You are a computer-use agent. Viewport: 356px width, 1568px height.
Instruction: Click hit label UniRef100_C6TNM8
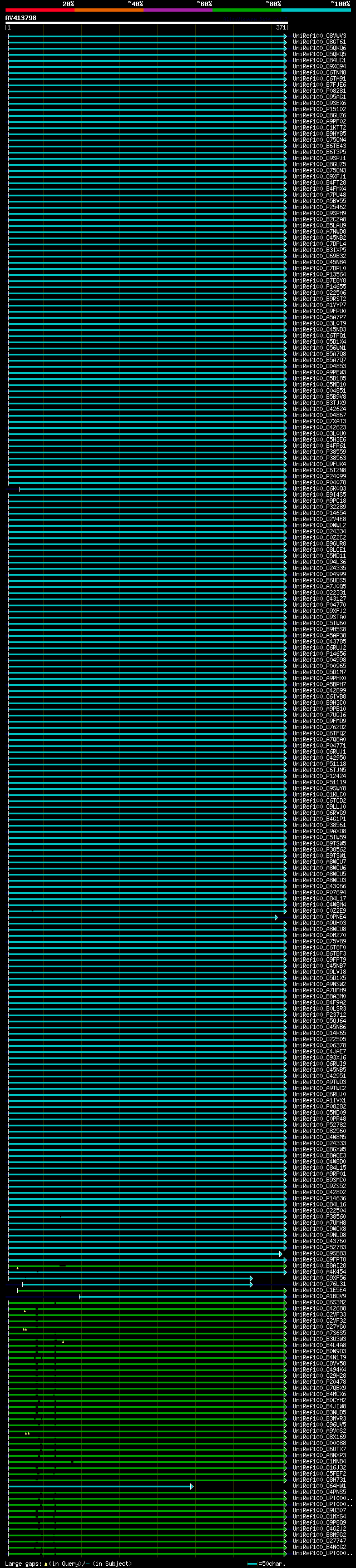pyautogui.click(x=319, y=72)
